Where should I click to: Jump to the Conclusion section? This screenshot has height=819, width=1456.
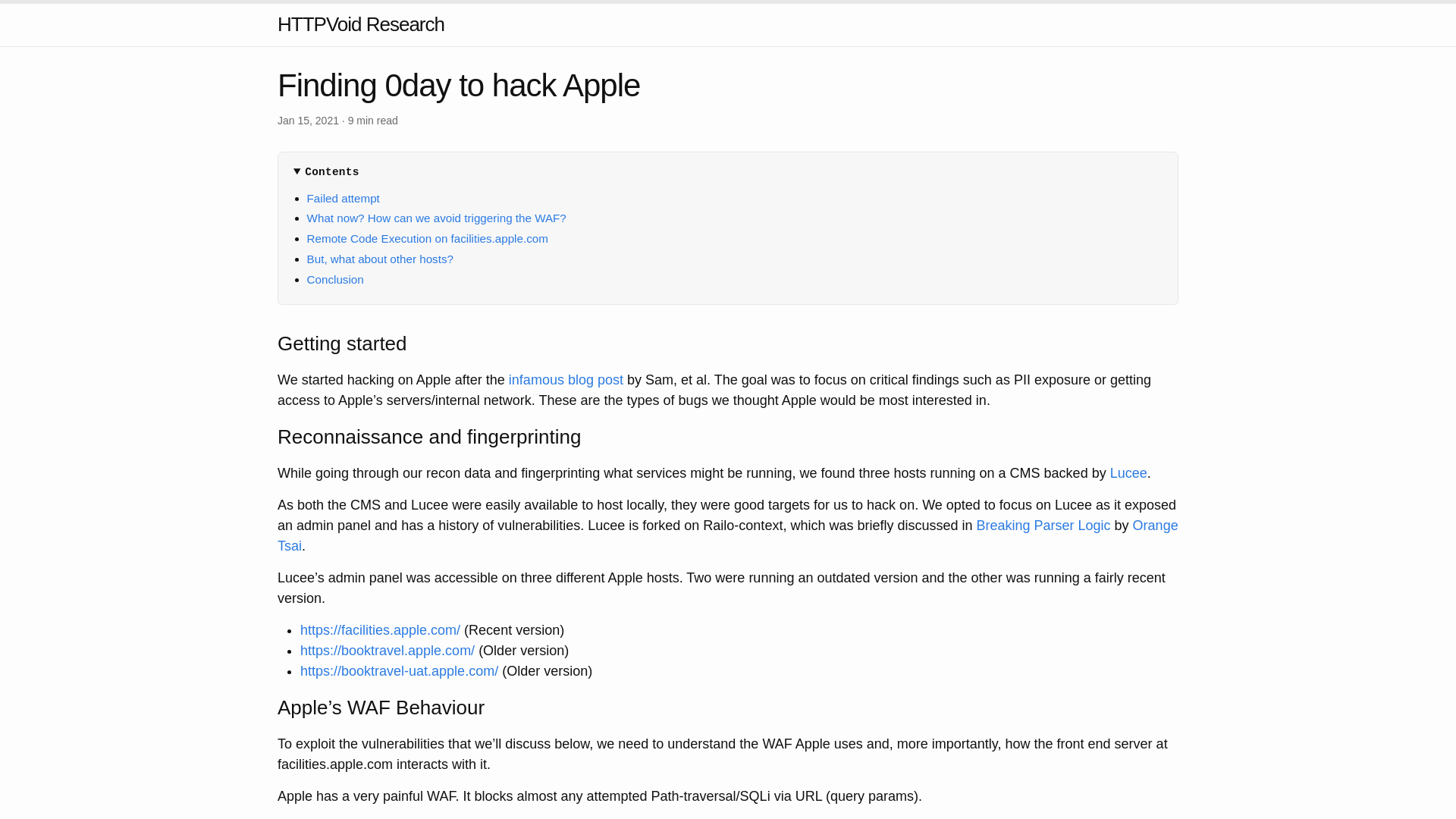click(335, 280)
